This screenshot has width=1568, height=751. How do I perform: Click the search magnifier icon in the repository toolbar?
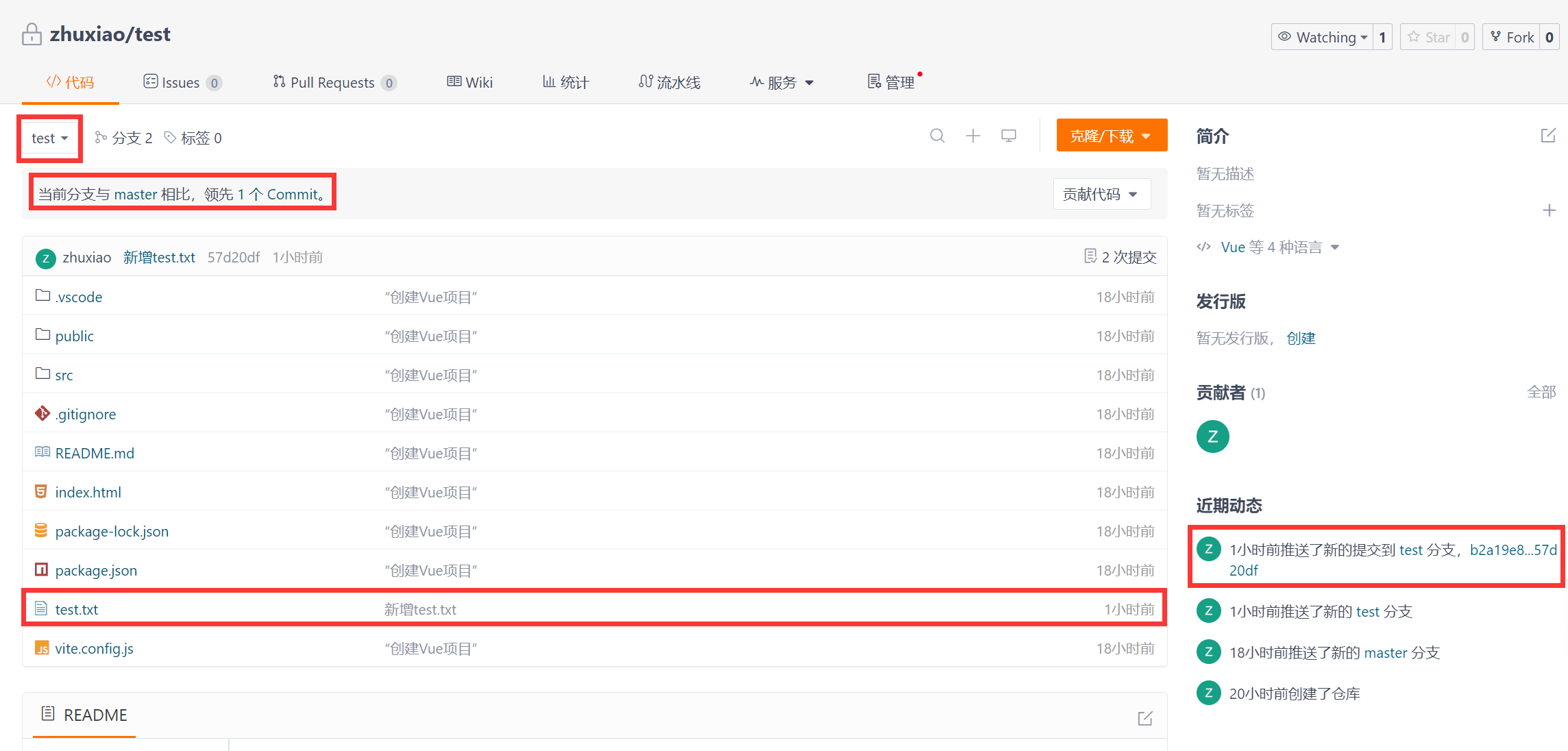point(937,136)
